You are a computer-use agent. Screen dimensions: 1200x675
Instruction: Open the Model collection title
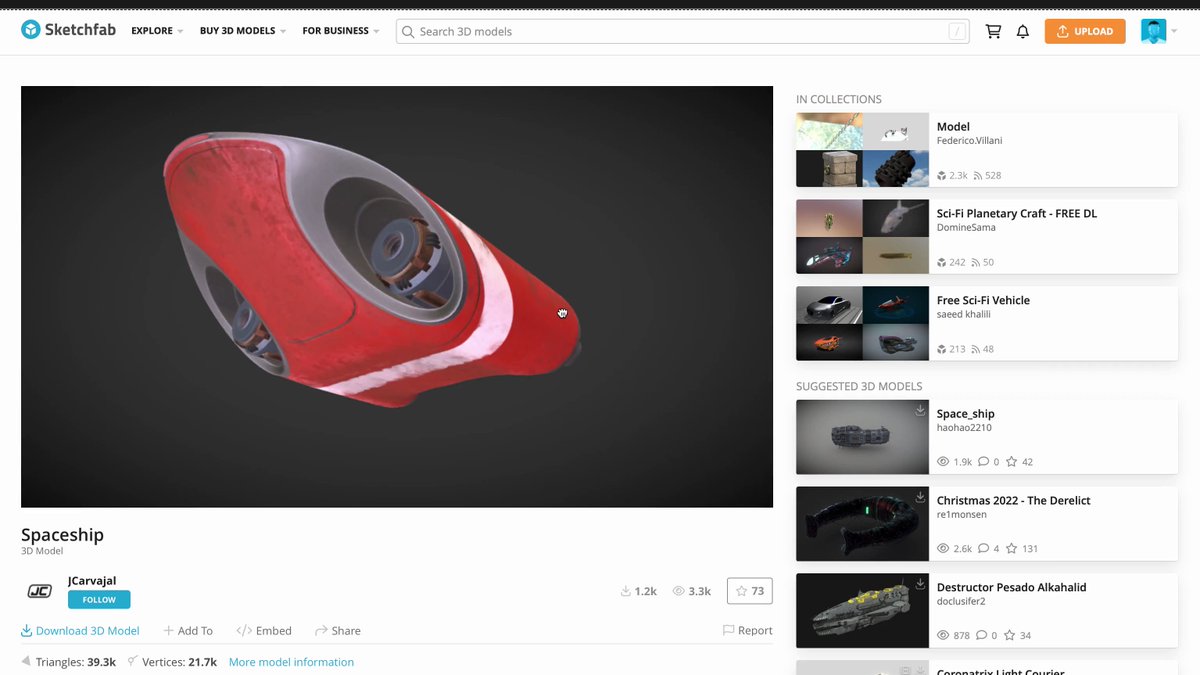pyautogui.click(x=953, y=127)
